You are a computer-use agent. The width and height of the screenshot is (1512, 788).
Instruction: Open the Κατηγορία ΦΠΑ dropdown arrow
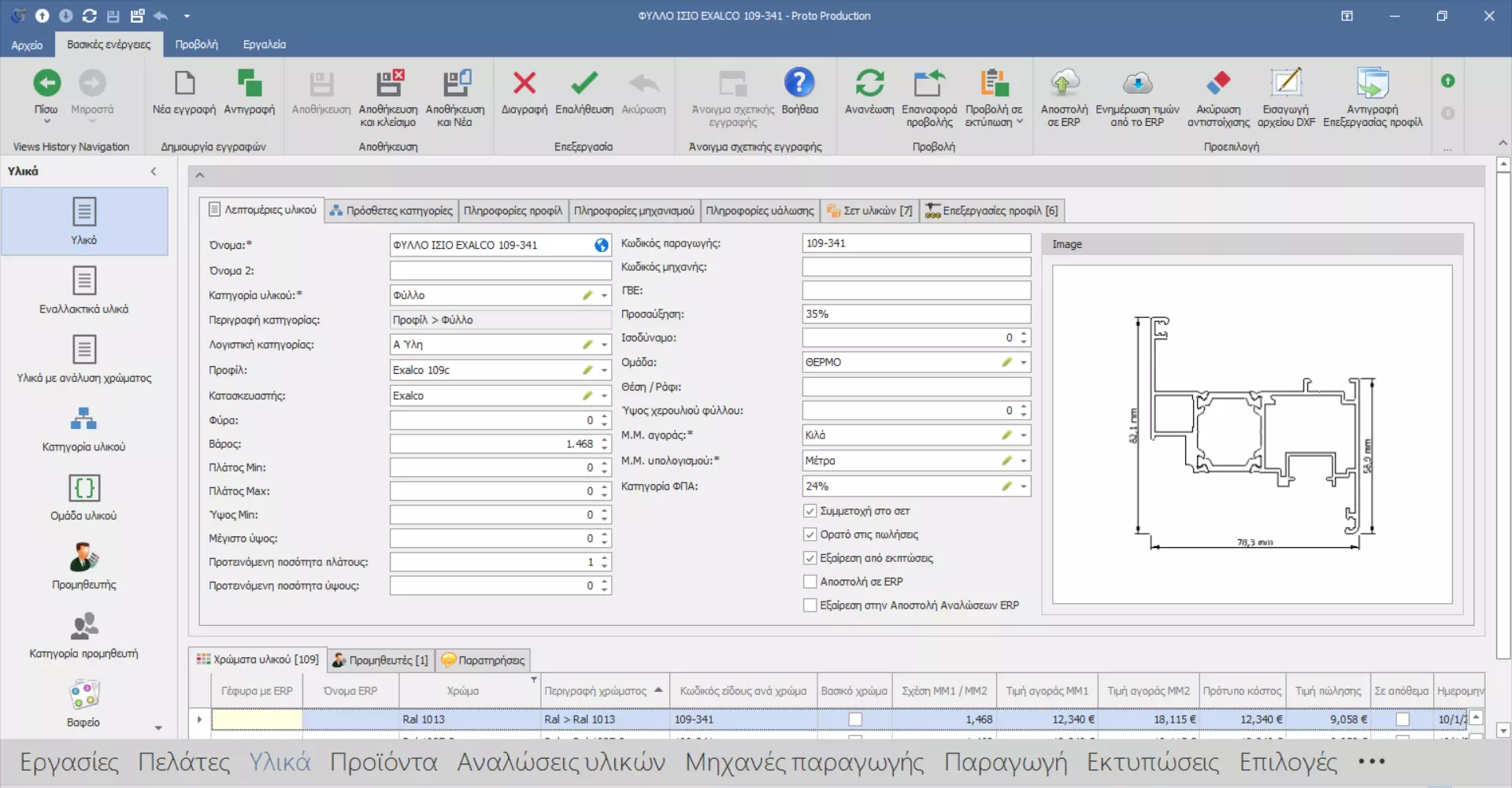click(1024, 486)
